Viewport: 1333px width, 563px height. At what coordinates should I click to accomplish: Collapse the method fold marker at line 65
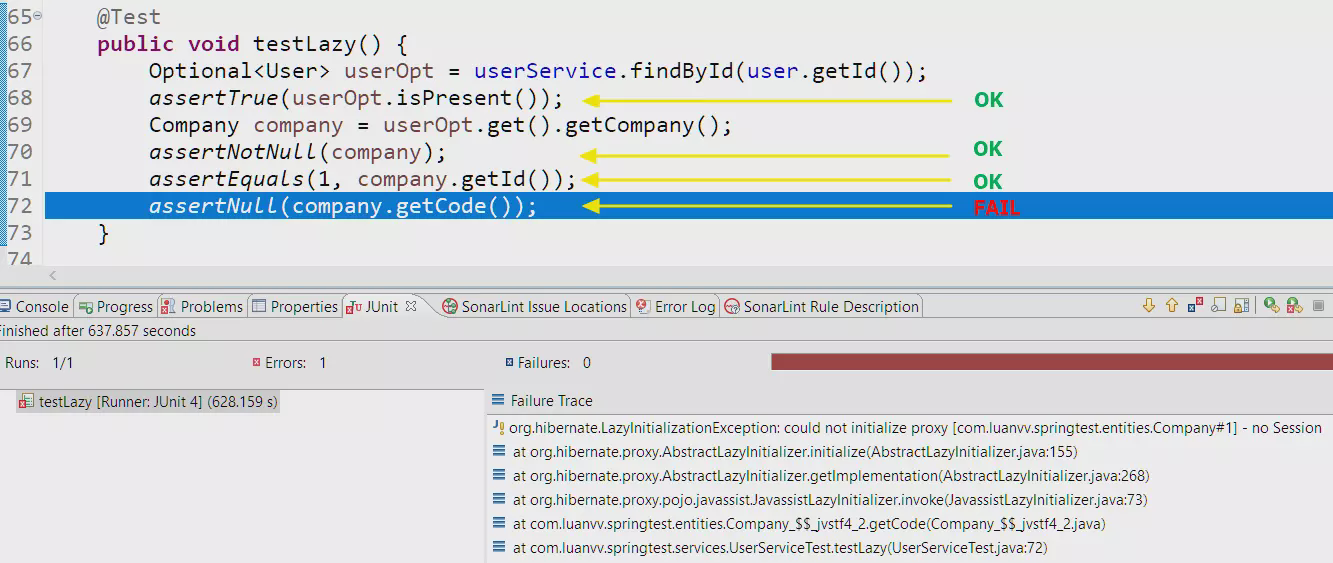point(38,16)
